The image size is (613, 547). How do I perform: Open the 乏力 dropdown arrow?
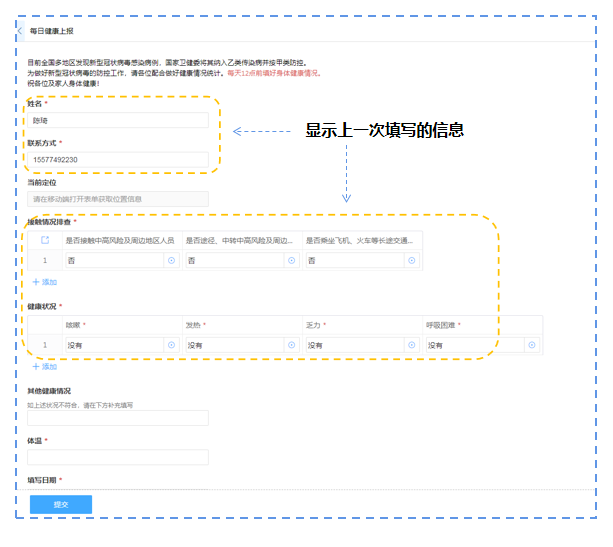click(411, 345)
